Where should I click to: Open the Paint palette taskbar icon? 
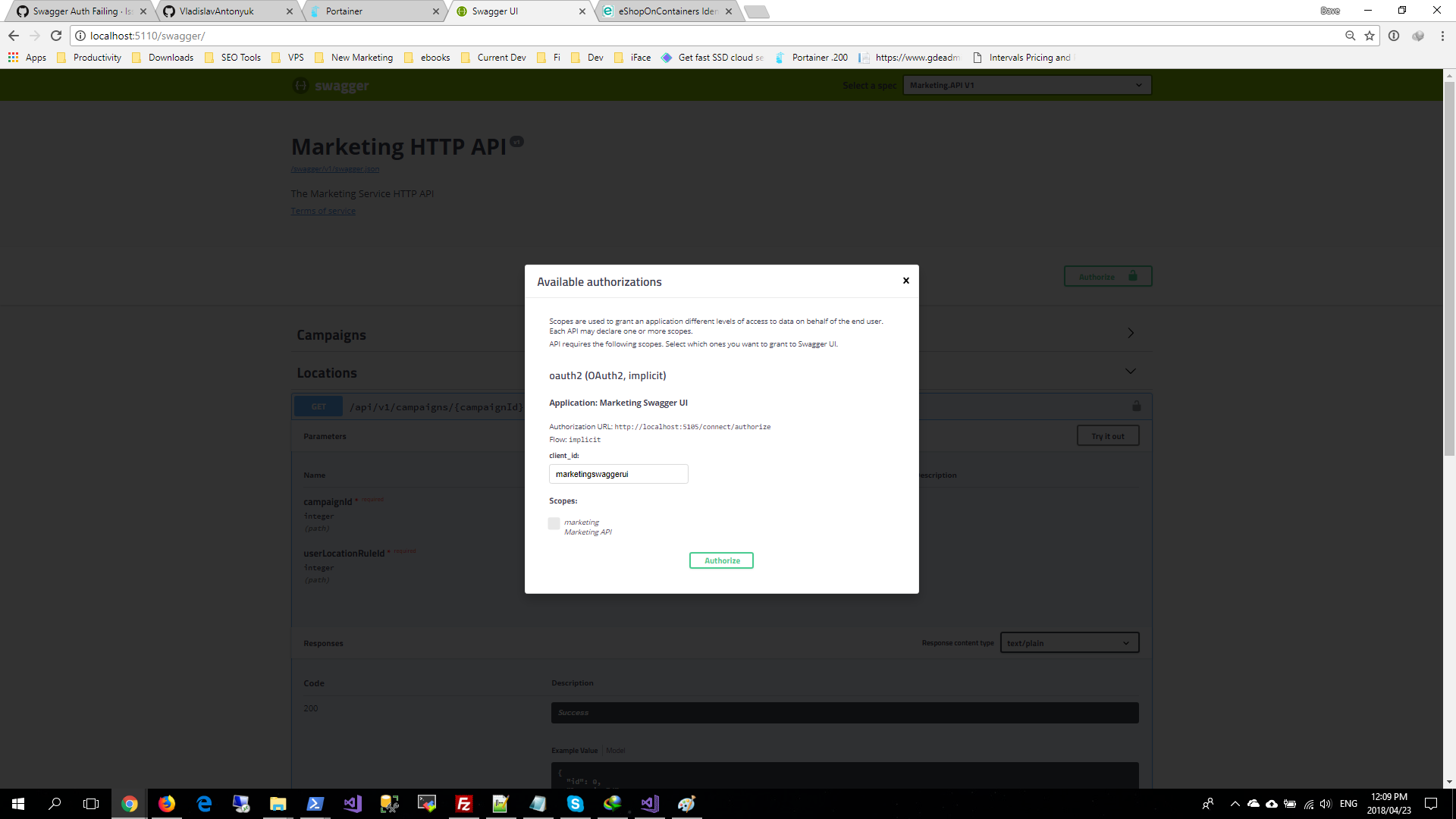point(687,804)
